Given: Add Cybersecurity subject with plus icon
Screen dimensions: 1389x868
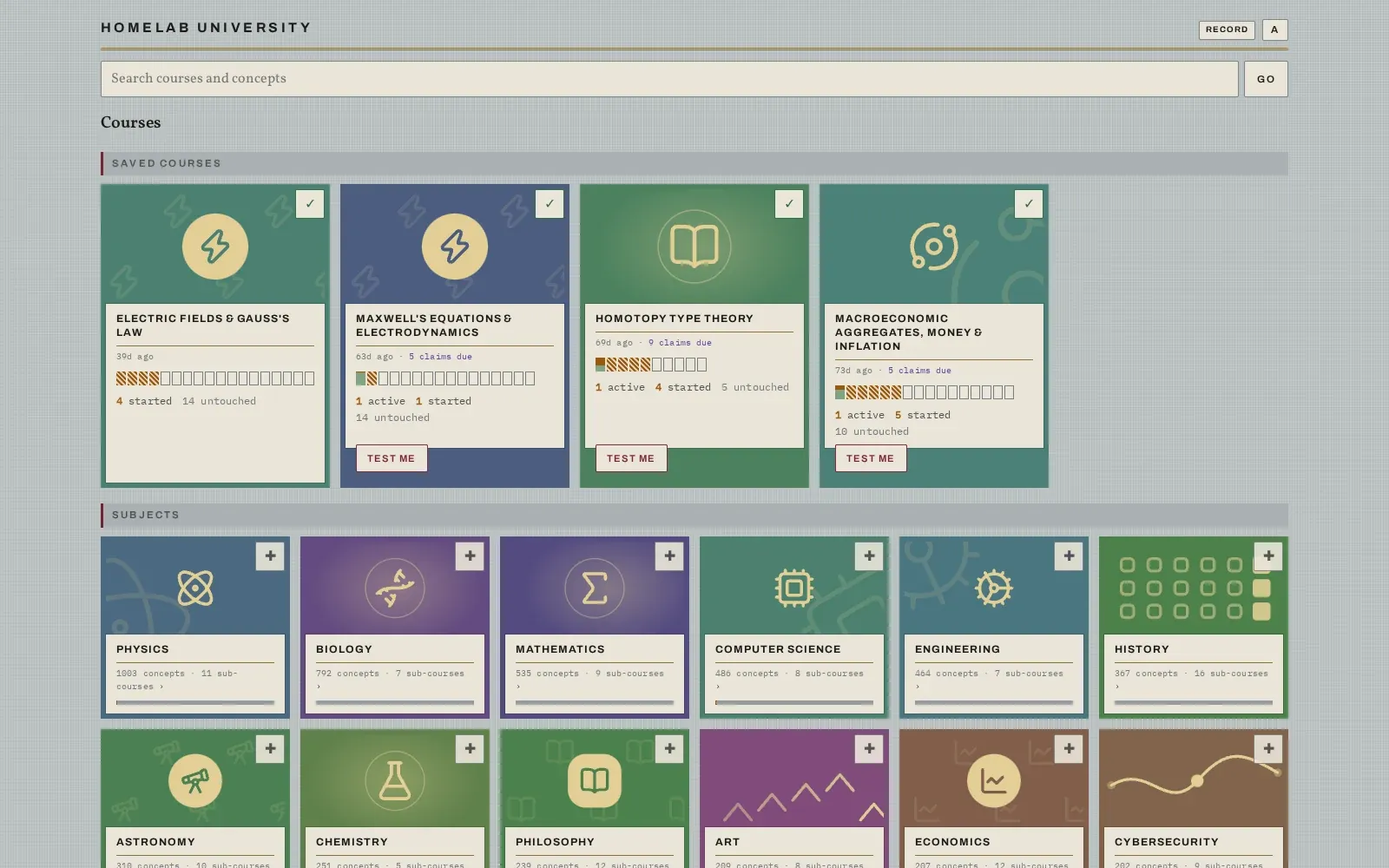Looking at the screenshot, I should (x=1268, y=749).
